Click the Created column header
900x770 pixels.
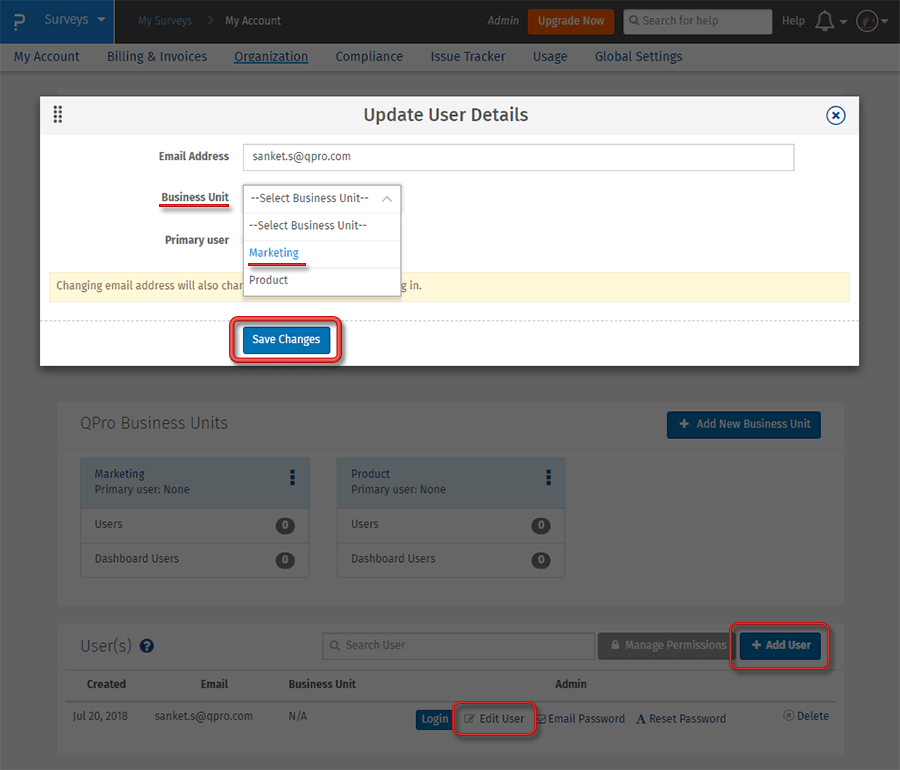click(x=106, y=684)
